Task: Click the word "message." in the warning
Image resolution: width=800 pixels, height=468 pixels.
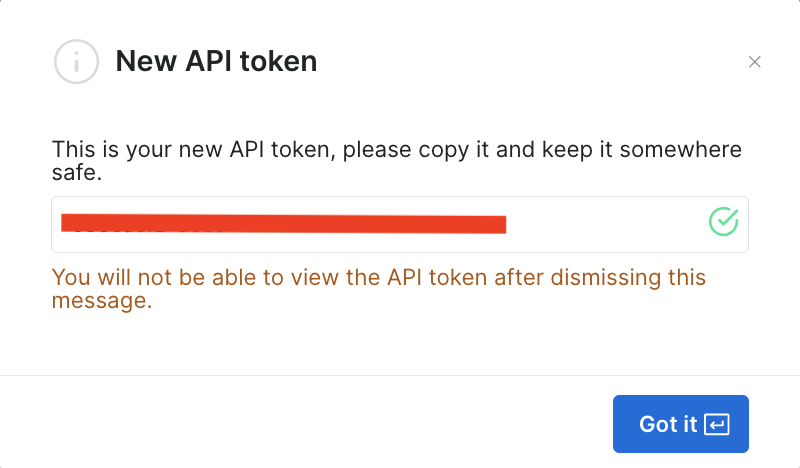Action: pyautogui.click(x=101, y=301)
